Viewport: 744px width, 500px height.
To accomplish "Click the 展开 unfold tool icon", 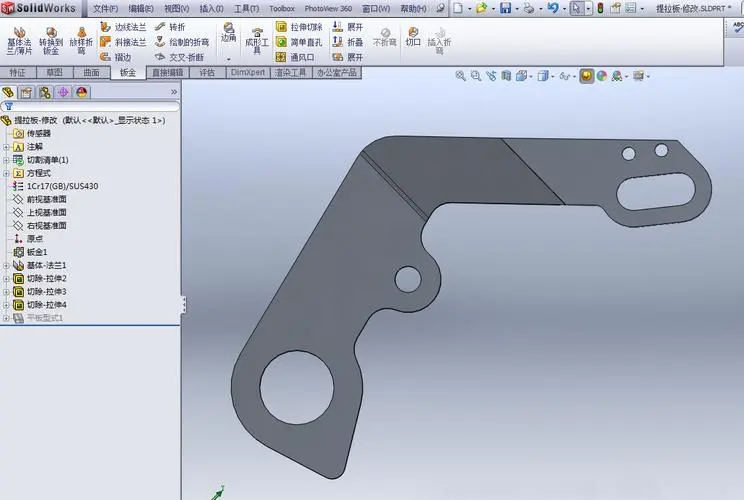I will tap(337, 27).
